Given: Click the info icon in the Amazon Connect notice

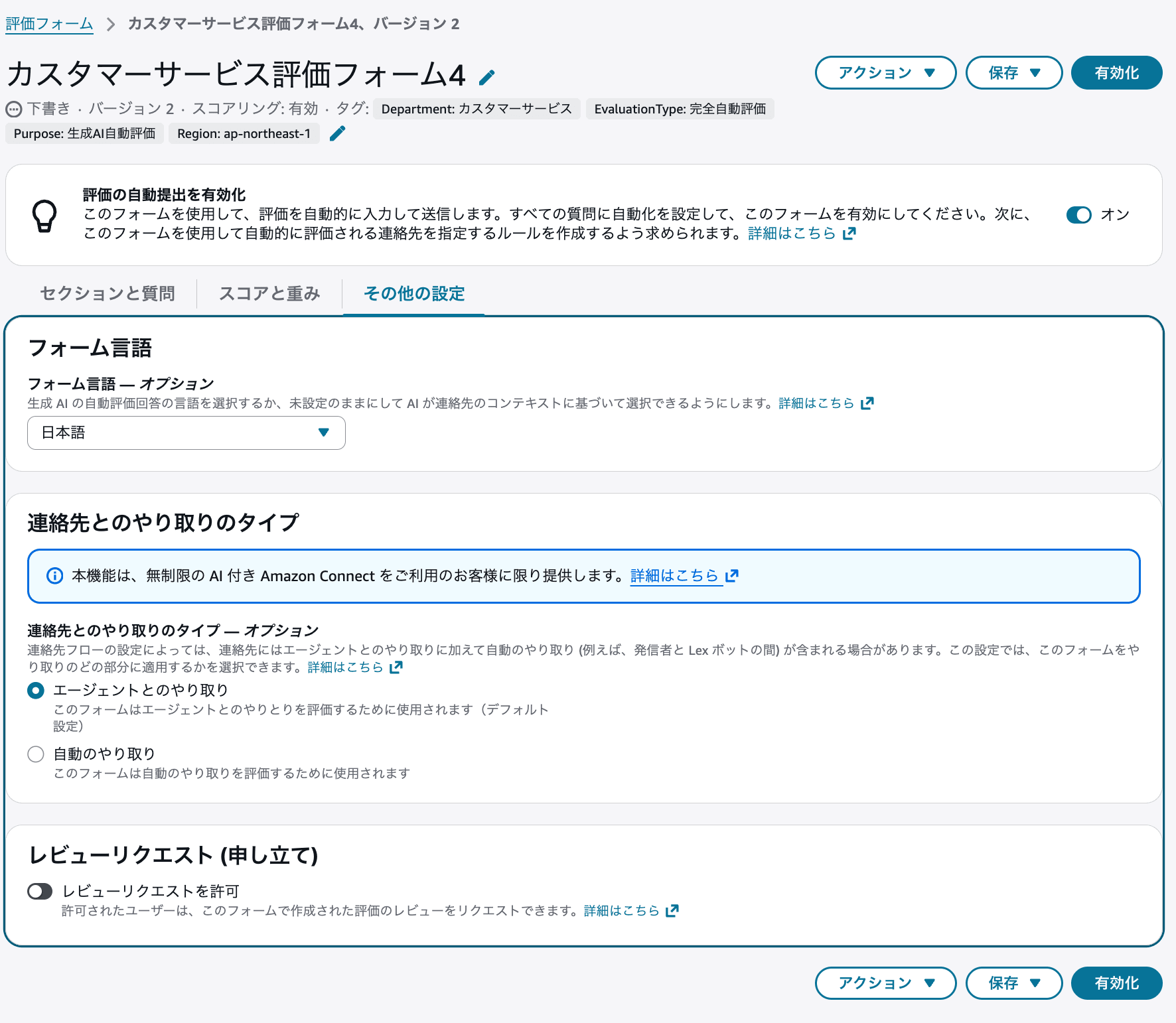Looking at the screenshot, I should (54, 576).
